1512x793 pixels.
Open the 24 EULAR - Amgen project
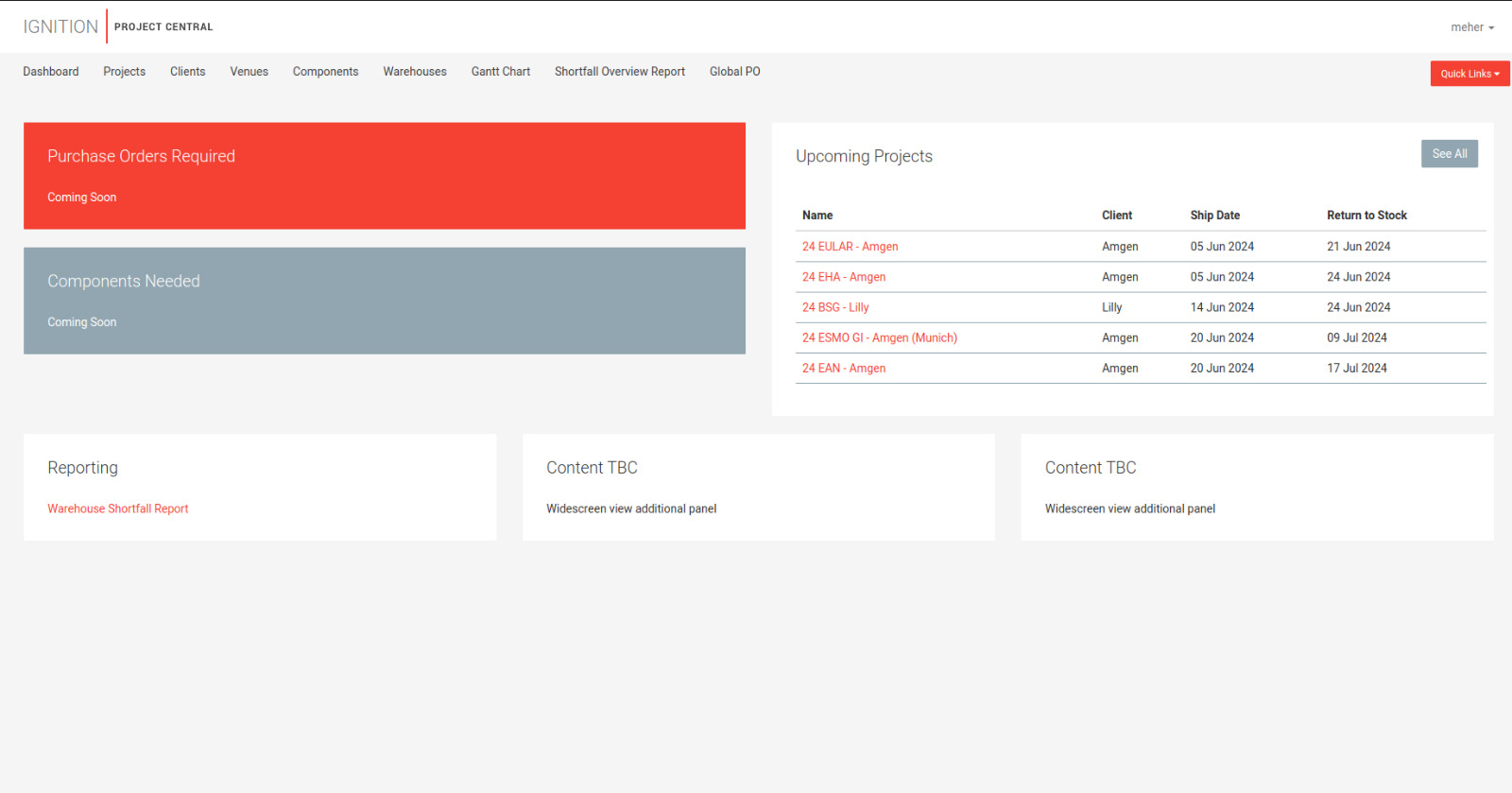point(850,247)
